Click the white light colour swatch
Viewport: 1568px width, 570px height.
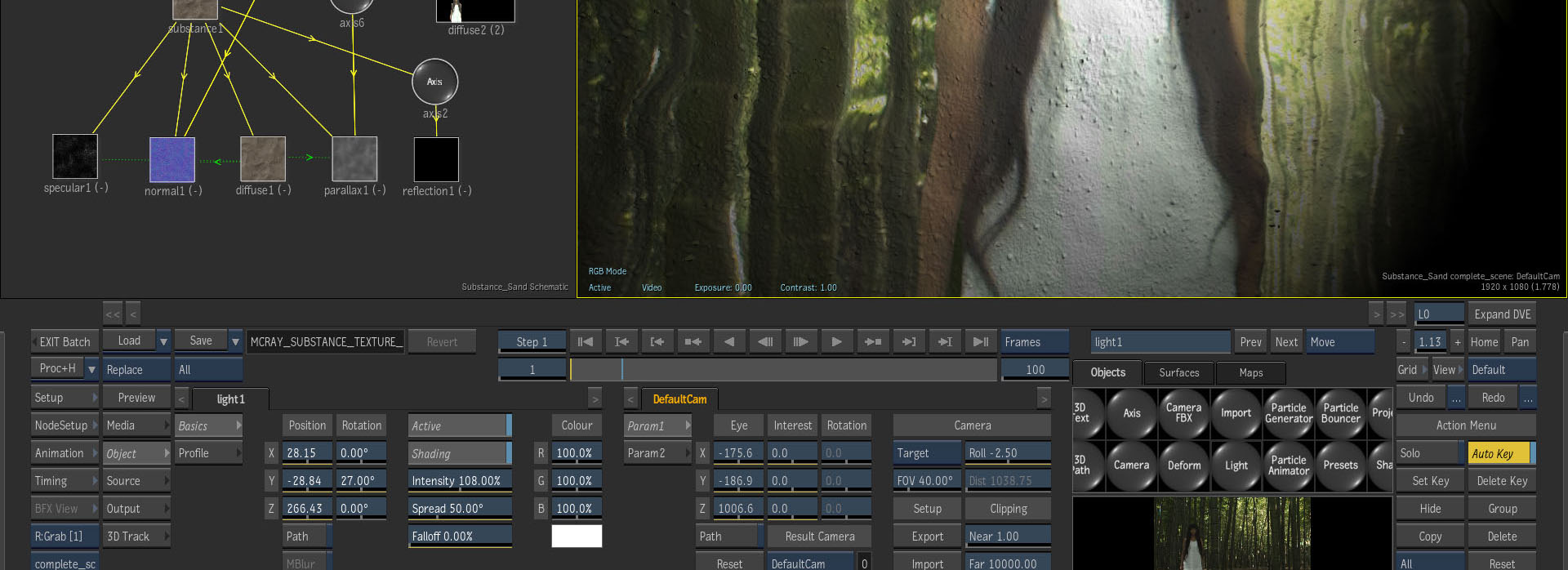[577, 536]
